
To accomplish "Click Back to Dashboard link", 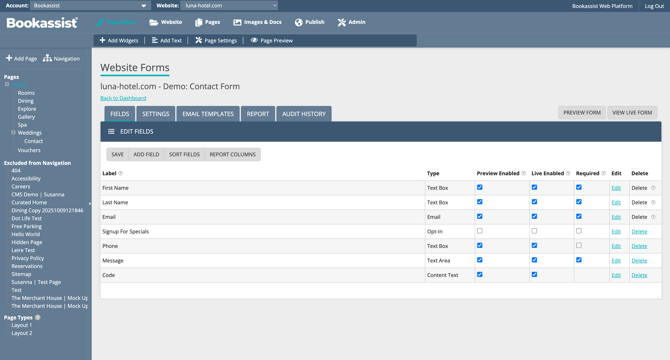I will [123, 98].
